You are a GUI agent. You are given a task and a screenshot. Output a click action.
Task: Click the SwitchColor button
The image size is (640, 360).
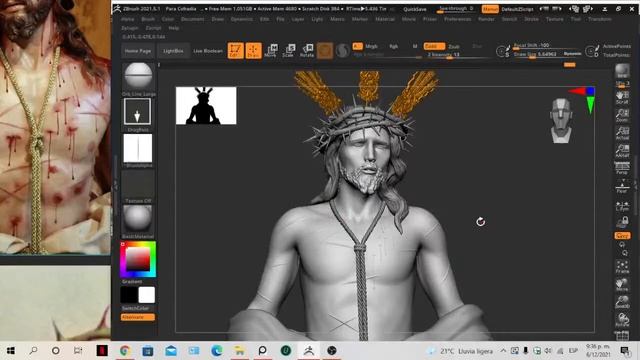(135, 308)
